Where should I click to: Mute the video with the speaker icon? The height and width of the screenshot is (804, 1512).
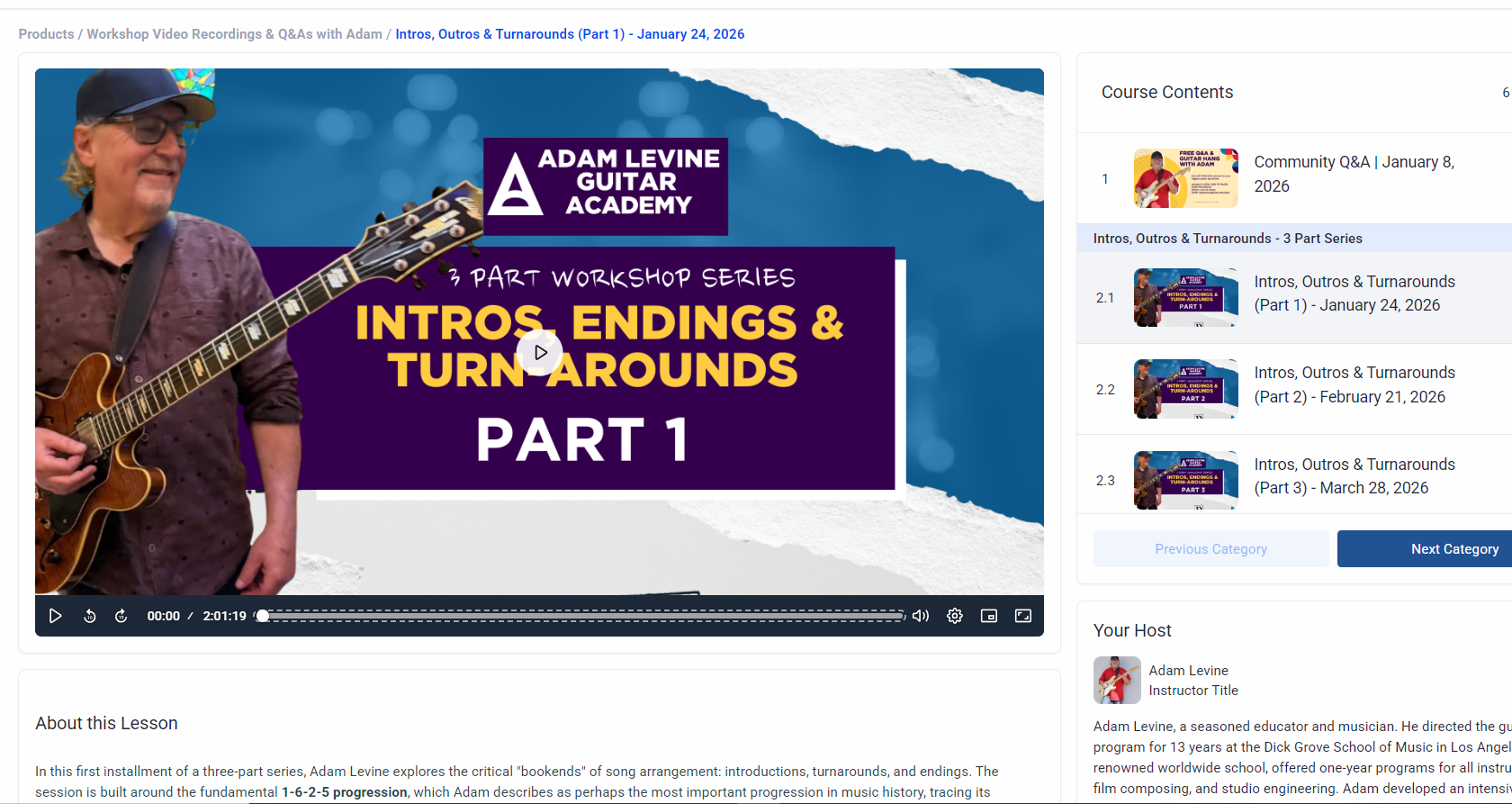click(x=921, y=616)
